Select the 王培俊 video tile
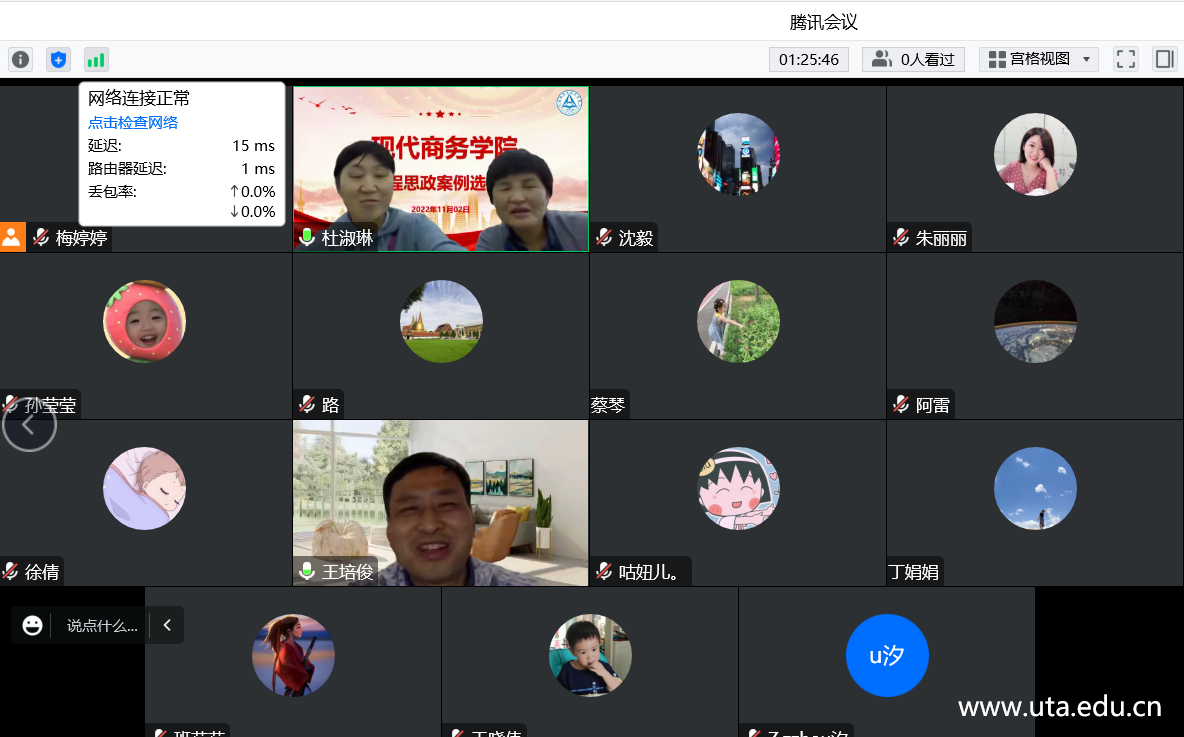 pos(440,500)
